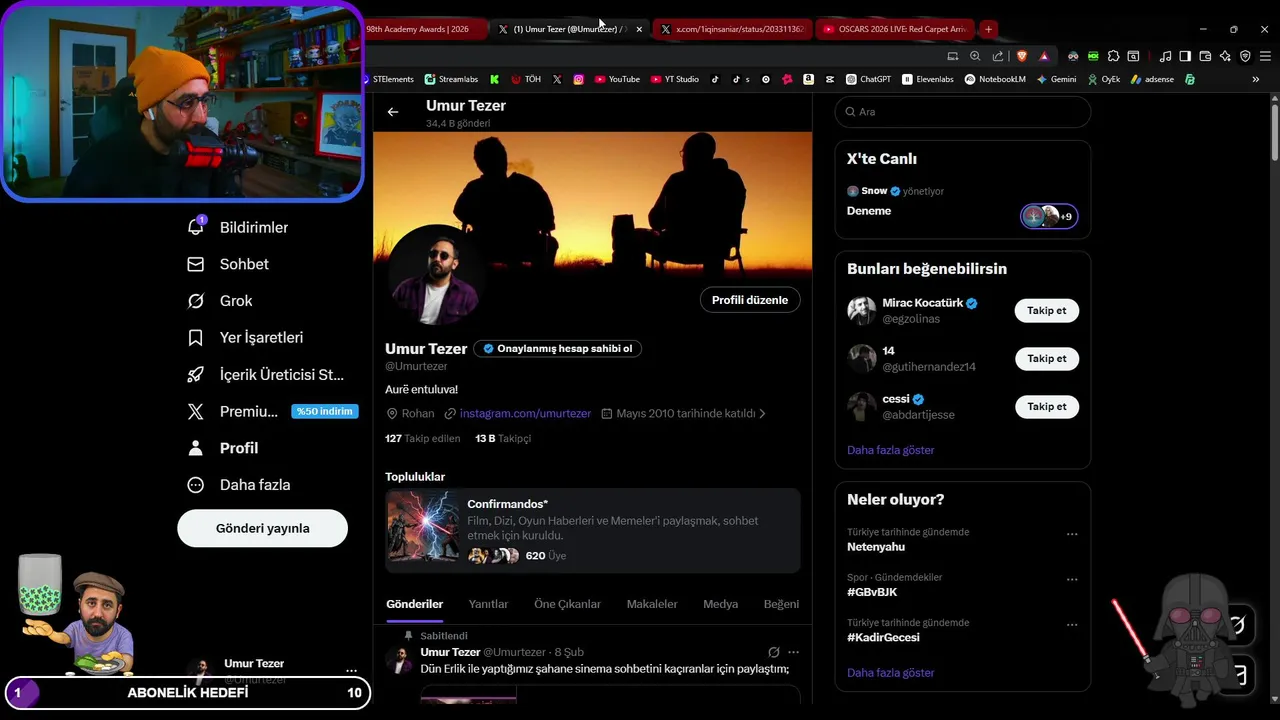Viewport: 1280px width, 720px height.
Task: Open Gemini bookmark
Action: (x=1056, y=79)
